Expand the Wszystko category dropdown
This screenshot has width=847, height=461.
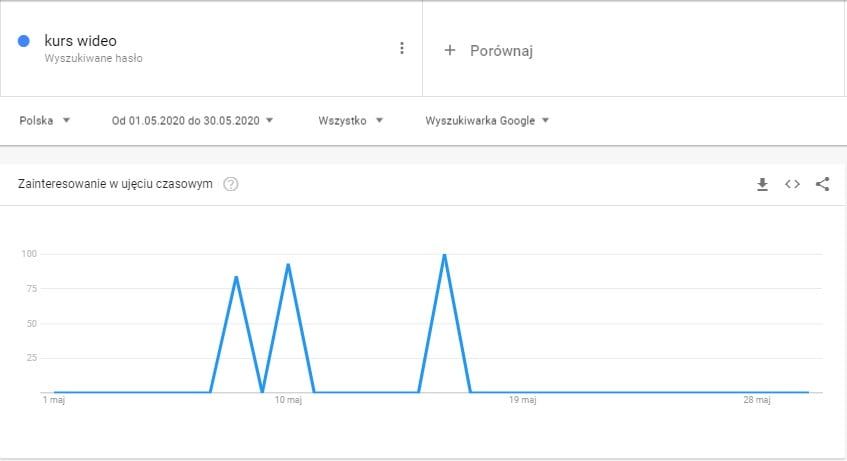(350, 121)
